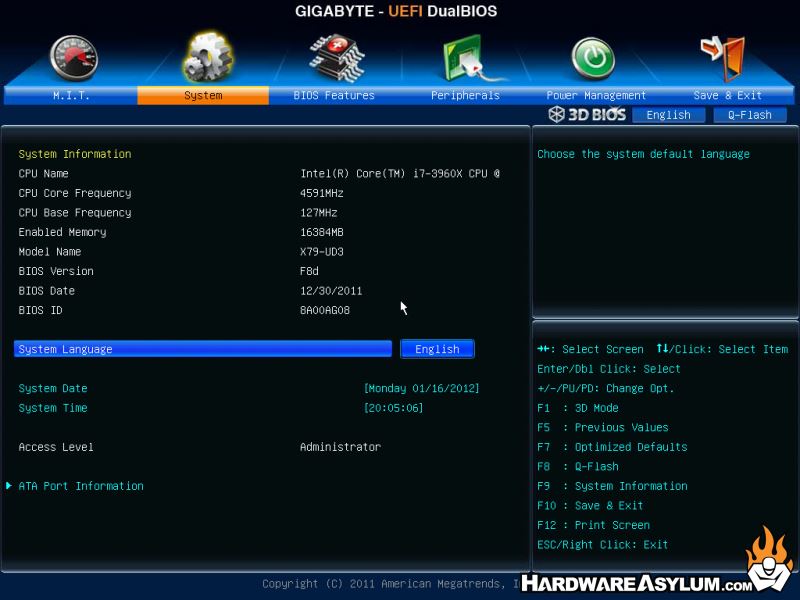Click the Enabled Memory label

tap(62, 232)
